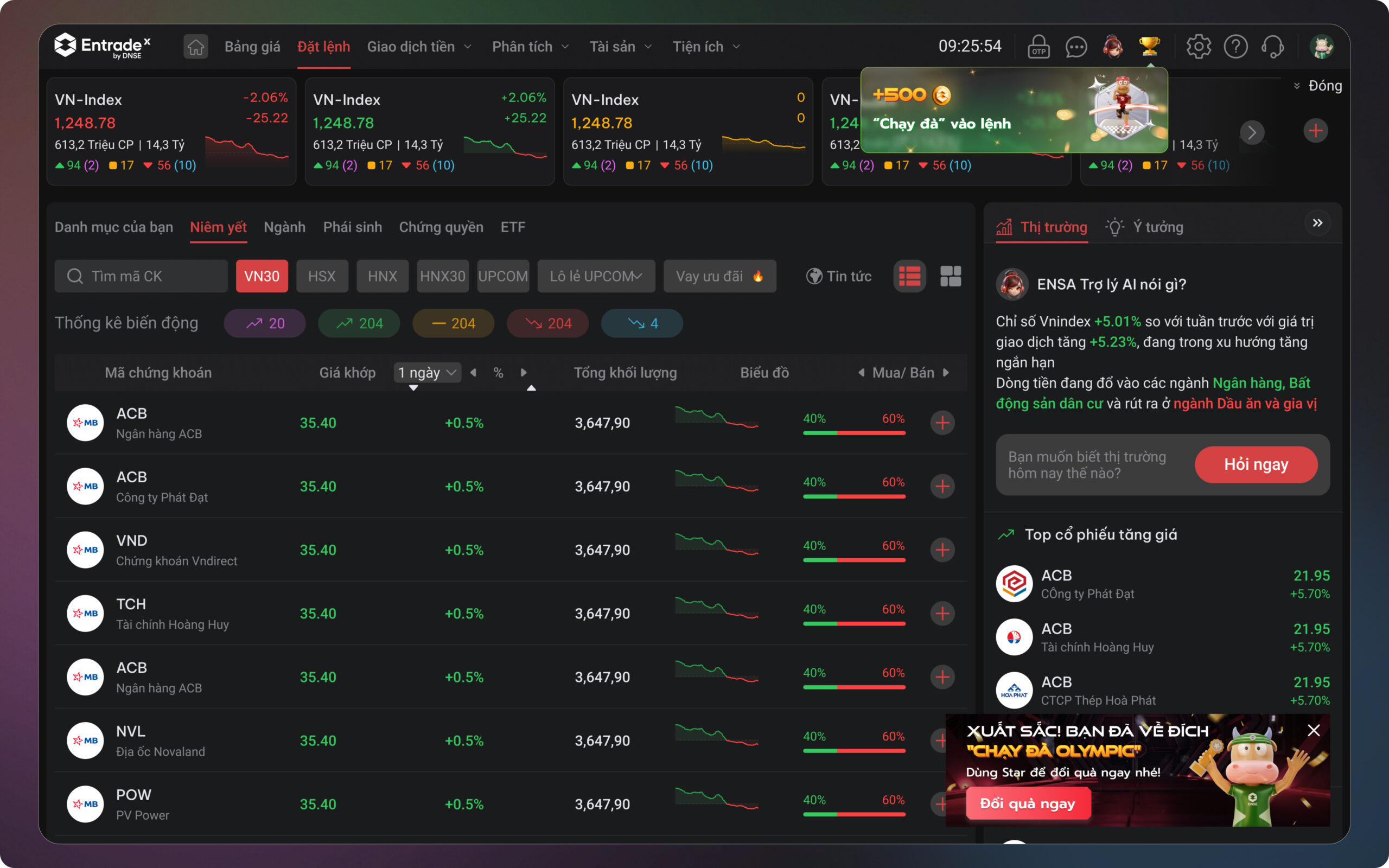This screenshot has height=868, width=1389.
Task: Switch to the Phái sinh tab
Action: [353, 227]
